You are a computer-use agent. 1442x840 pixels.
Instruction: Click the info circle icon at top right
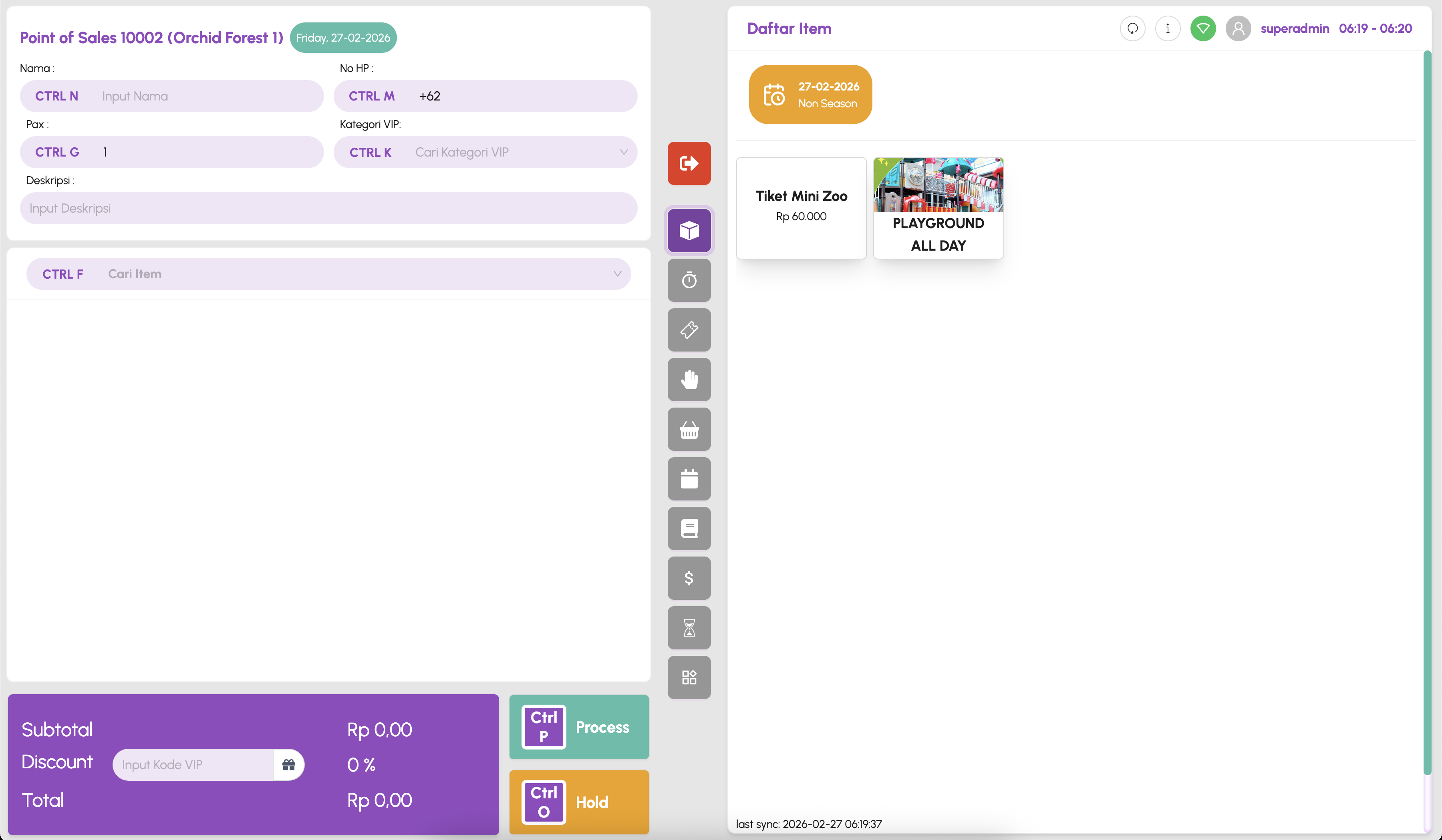(1168, 28)
